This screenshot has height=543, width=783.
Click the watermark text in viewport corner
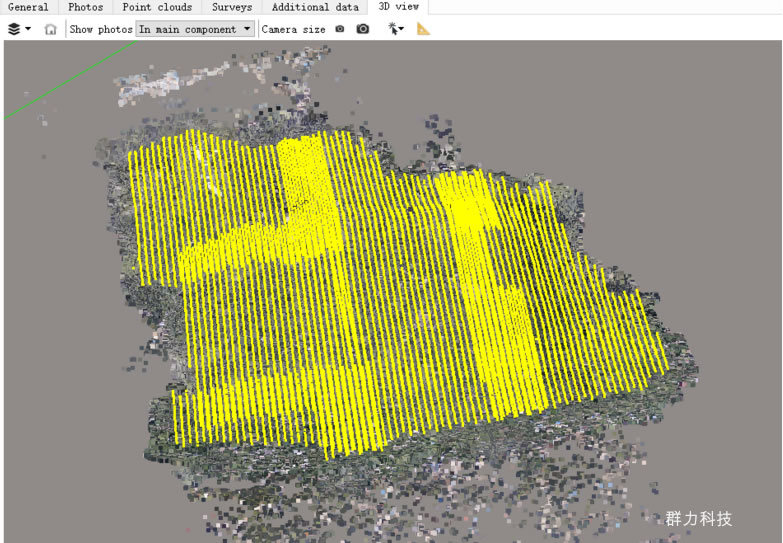point(699,519)
